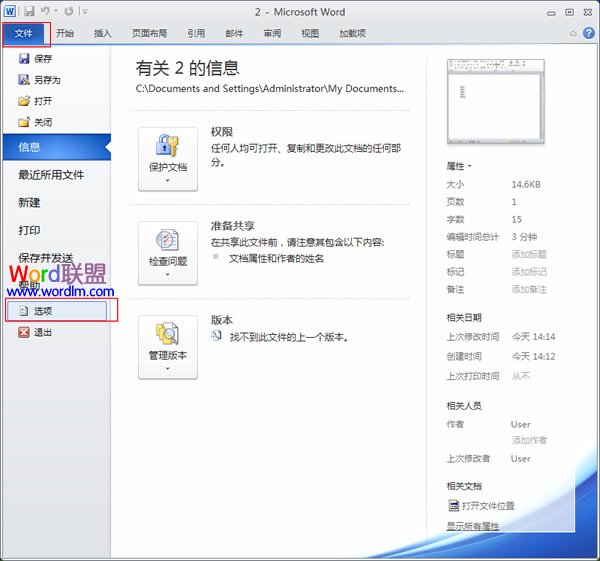Open 最近所用文件 list
Screen dimensions: 600x561
point(51,175)
